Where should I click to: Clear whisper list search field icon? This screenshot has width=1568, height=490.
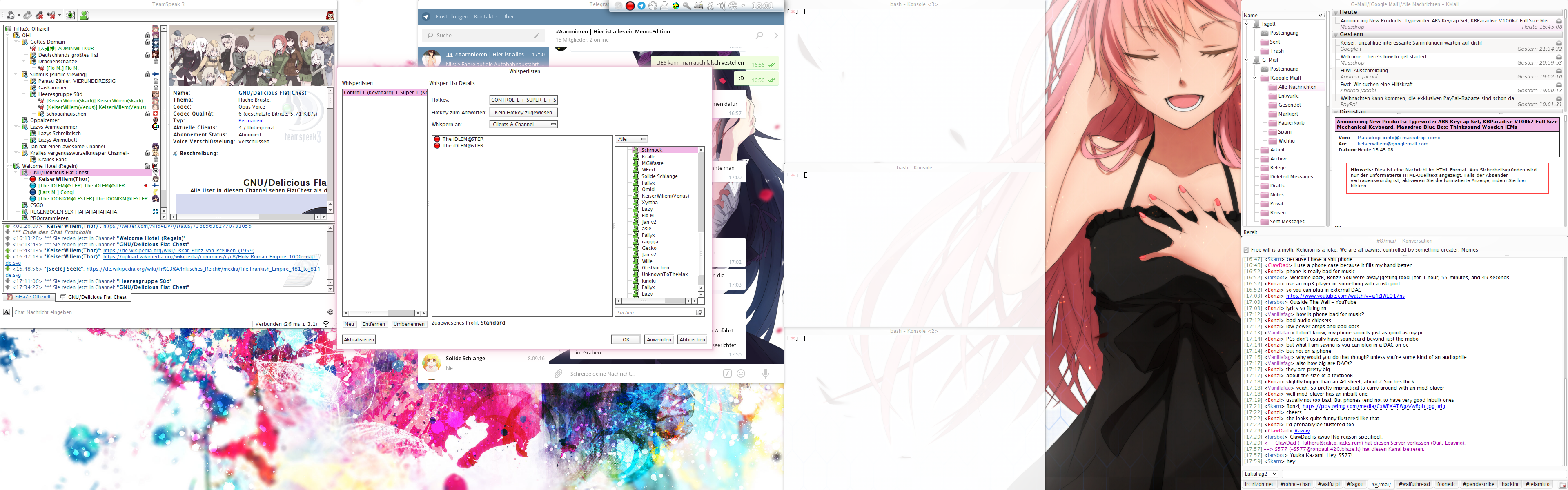click(699, 312)
